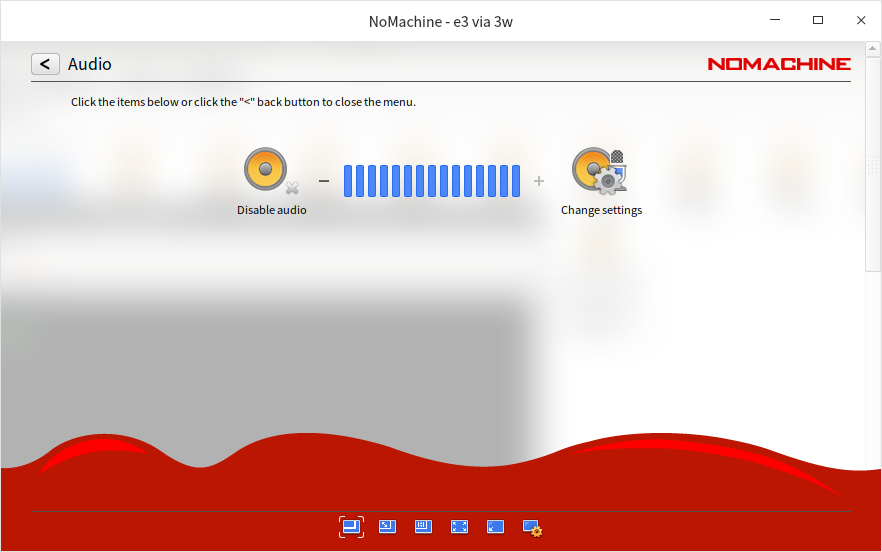Click the scrollbar up arrow
Viewport: 882px width, 552px height.
click(872, 49)
